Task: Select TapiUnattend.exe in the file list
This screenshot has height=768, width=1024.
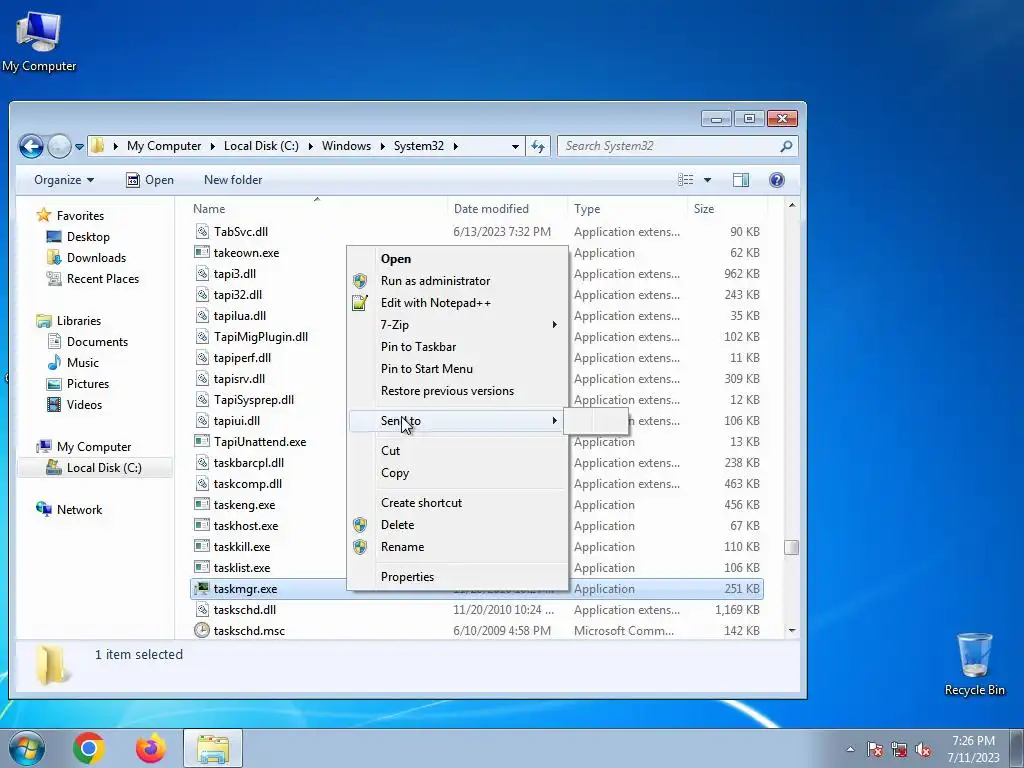Action: tap(260, 441)
